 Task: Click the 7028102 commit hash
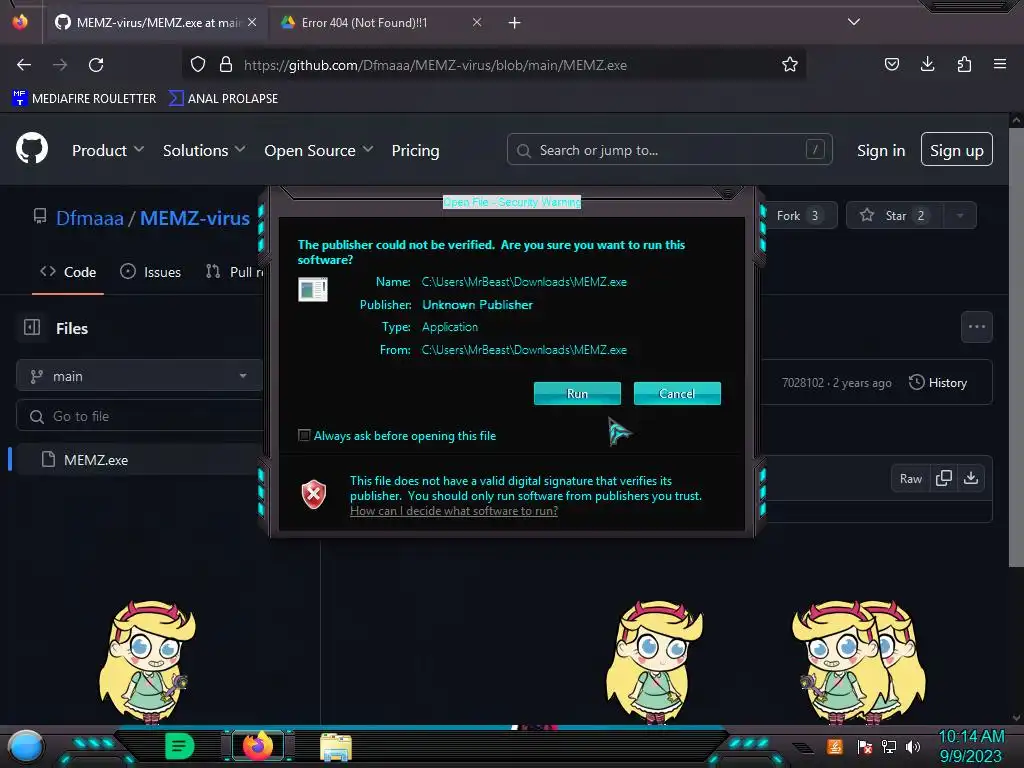(x=803, y=383)
